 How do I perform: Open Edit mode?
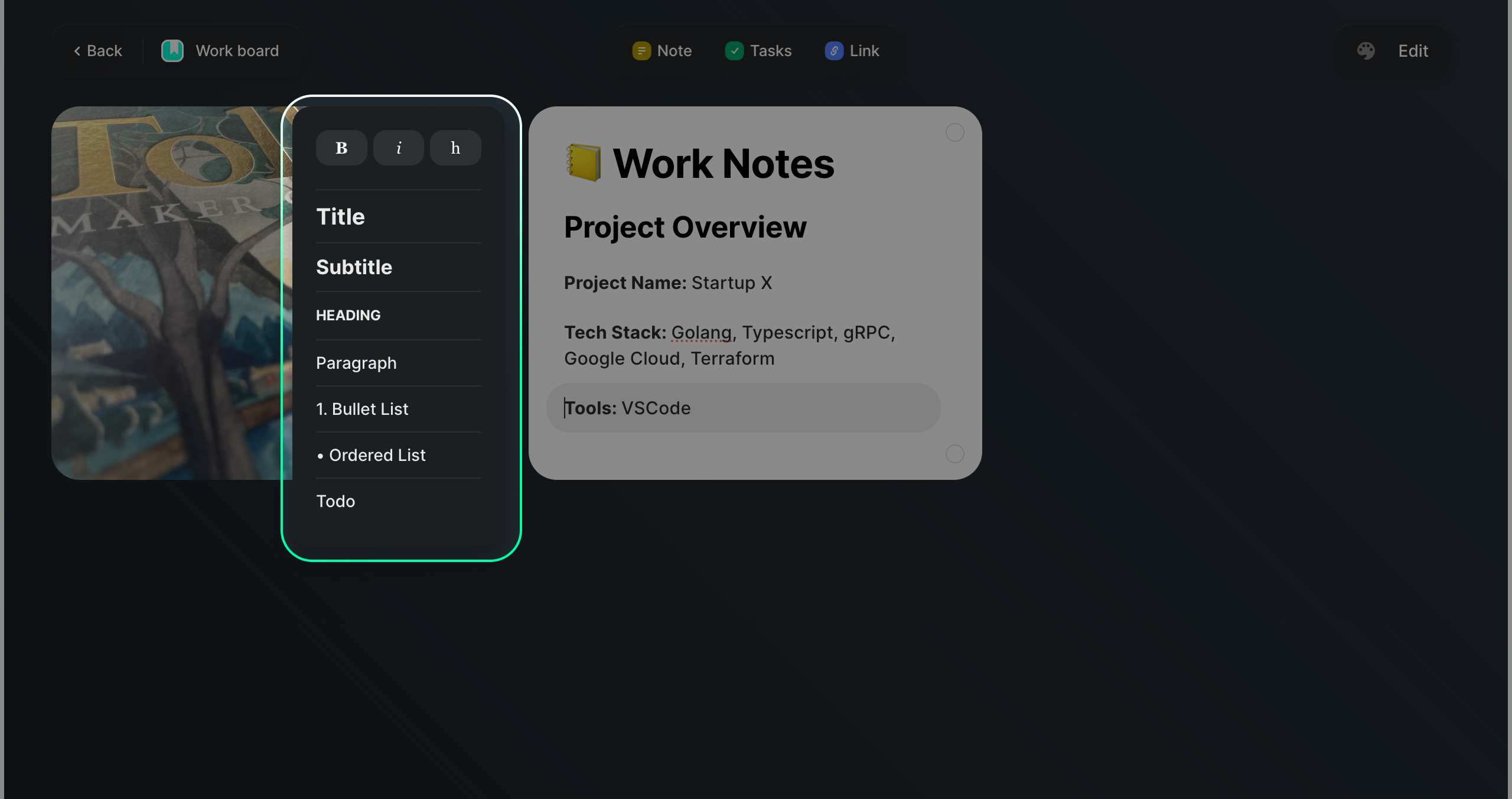1413,51
